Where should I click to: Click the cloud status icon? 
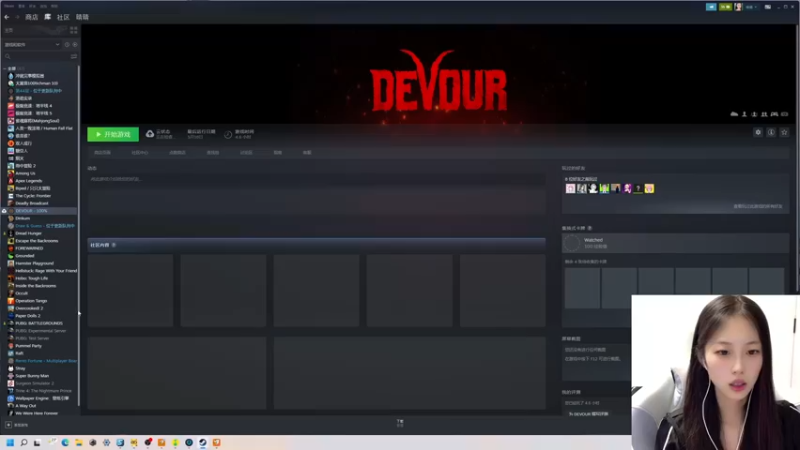click(x=150, y=134)
